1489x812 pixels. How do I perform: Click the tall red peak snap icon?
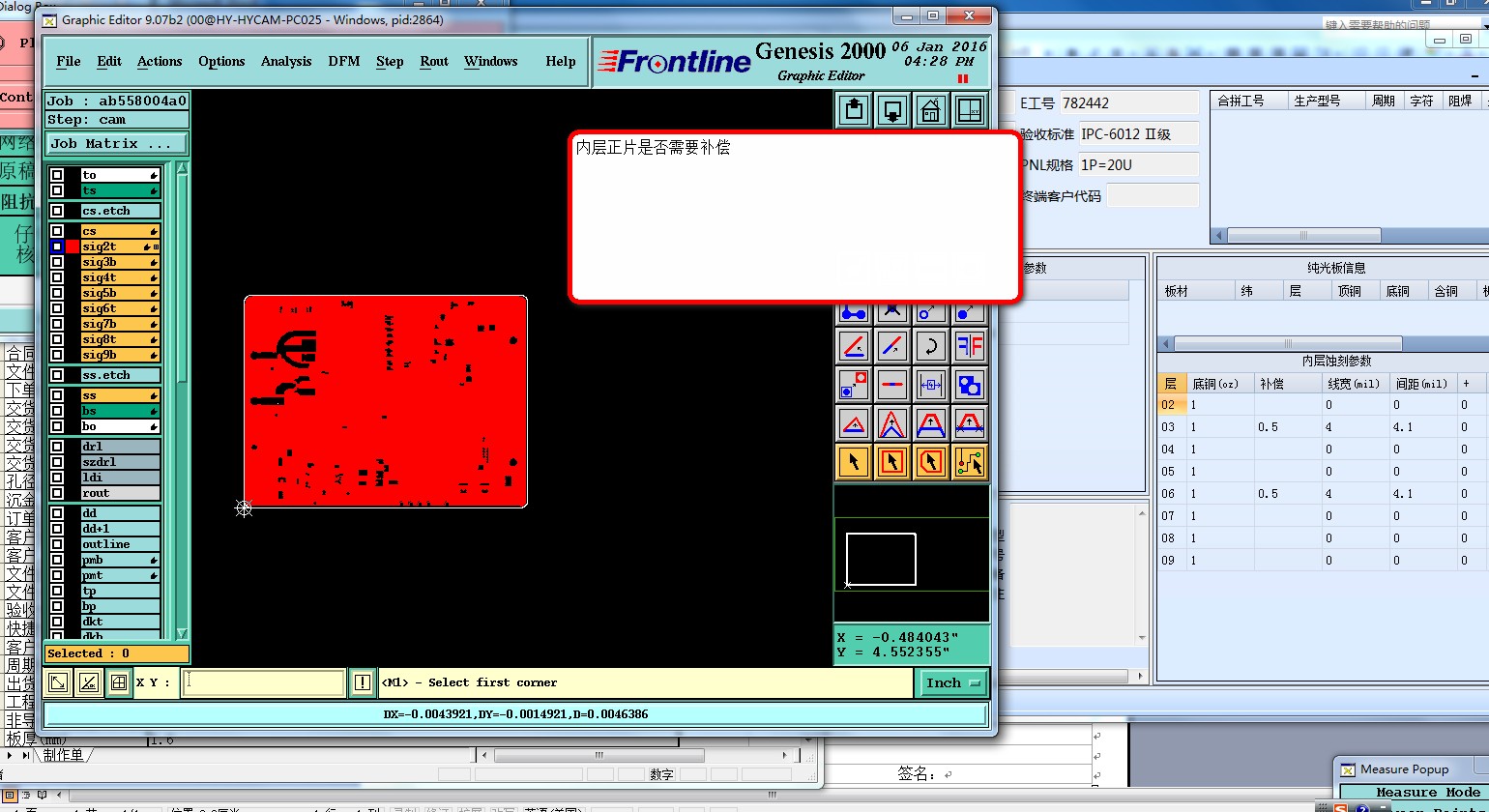point(892,422)
